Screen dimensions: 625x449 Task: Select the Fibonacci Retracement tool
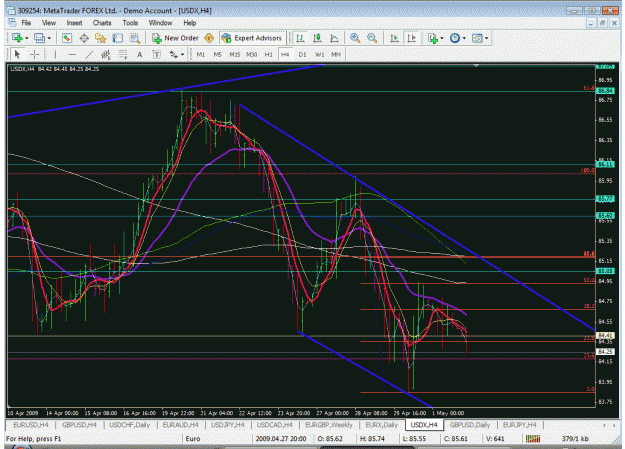point(123,55)
